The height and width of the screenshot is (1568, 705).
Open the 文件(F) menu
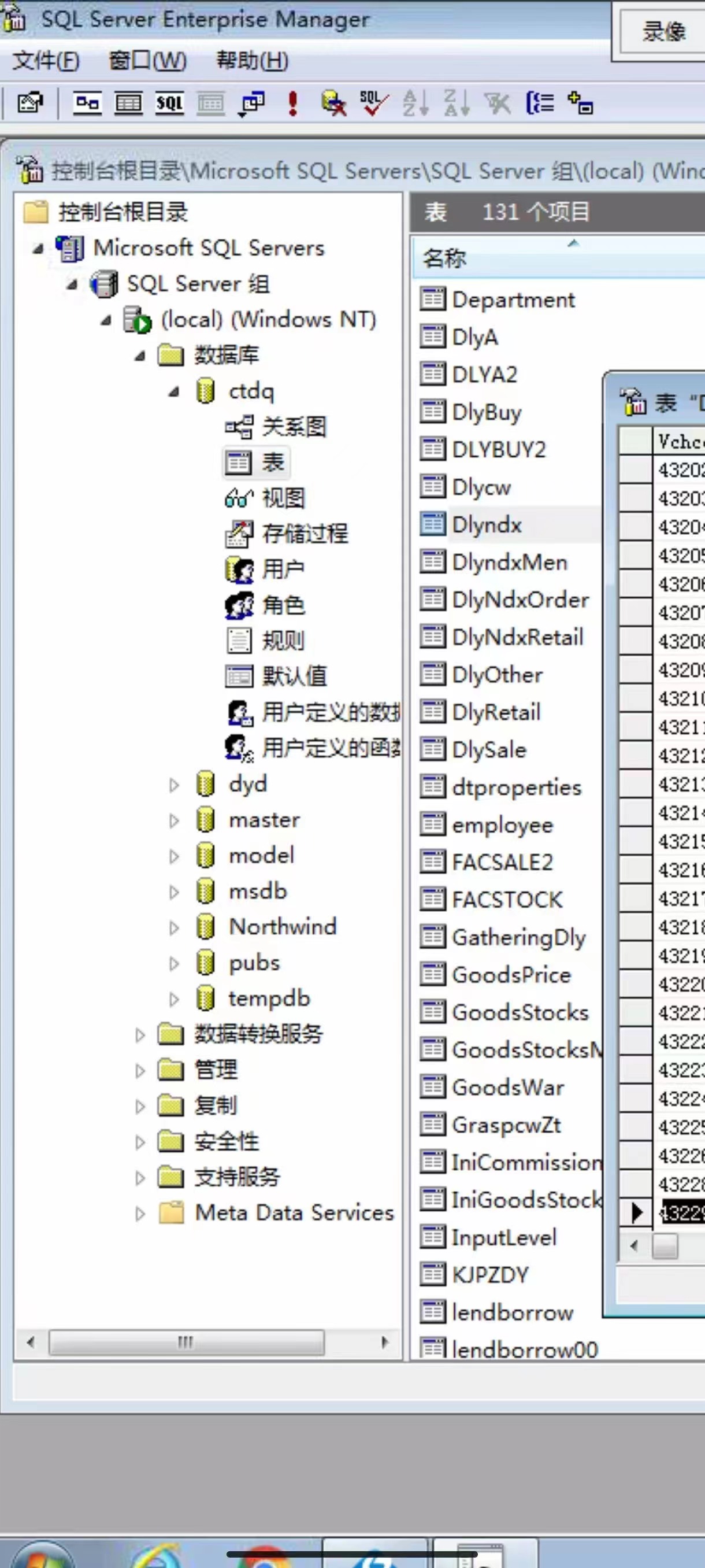tap(46, 60)
